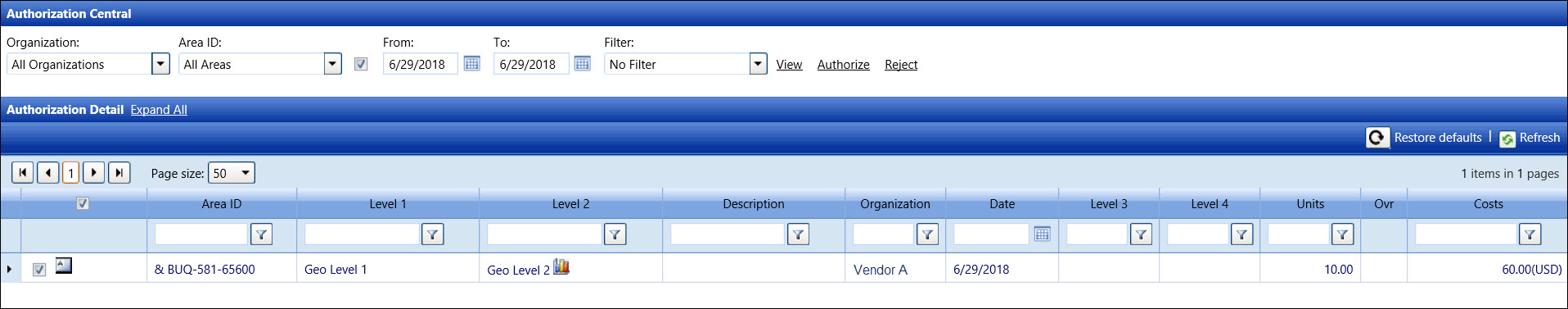This screenshot has width=1568, height=309.
Task: Open the To date calendar picker
Action: pos(582,64)
